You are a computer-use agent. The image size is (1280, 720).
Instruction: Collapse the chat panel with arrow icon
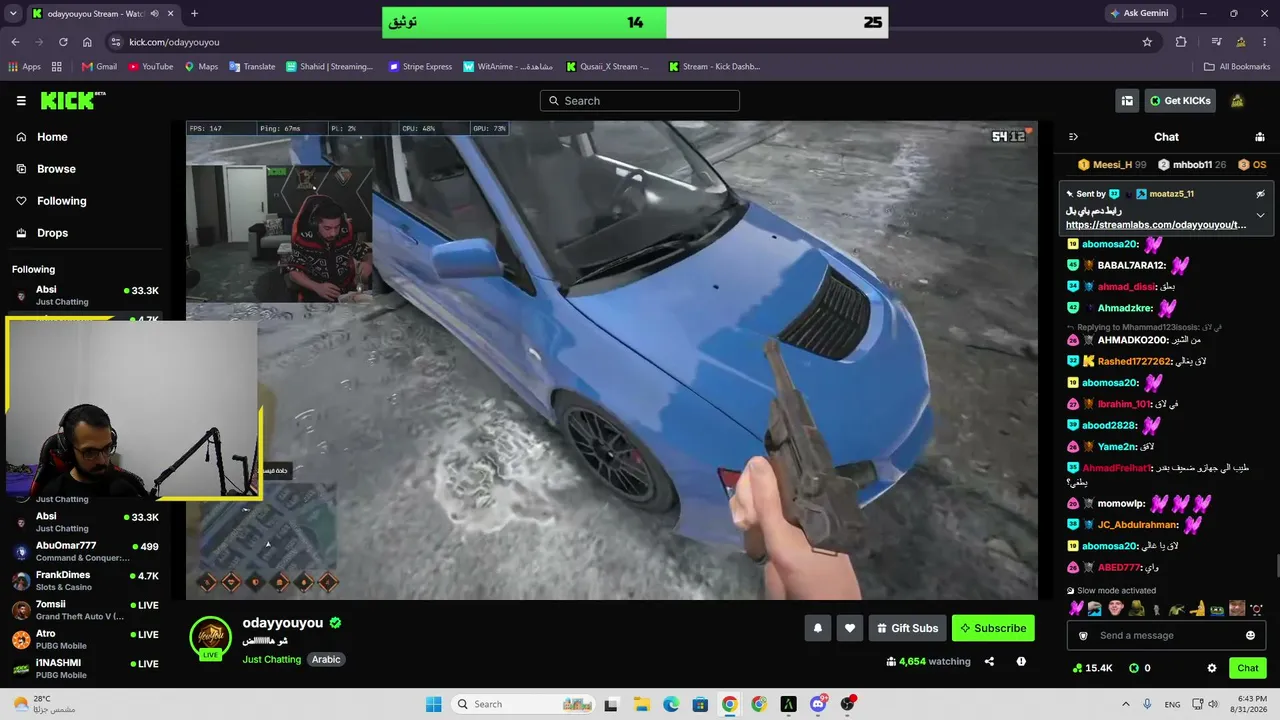point(1073,137)
